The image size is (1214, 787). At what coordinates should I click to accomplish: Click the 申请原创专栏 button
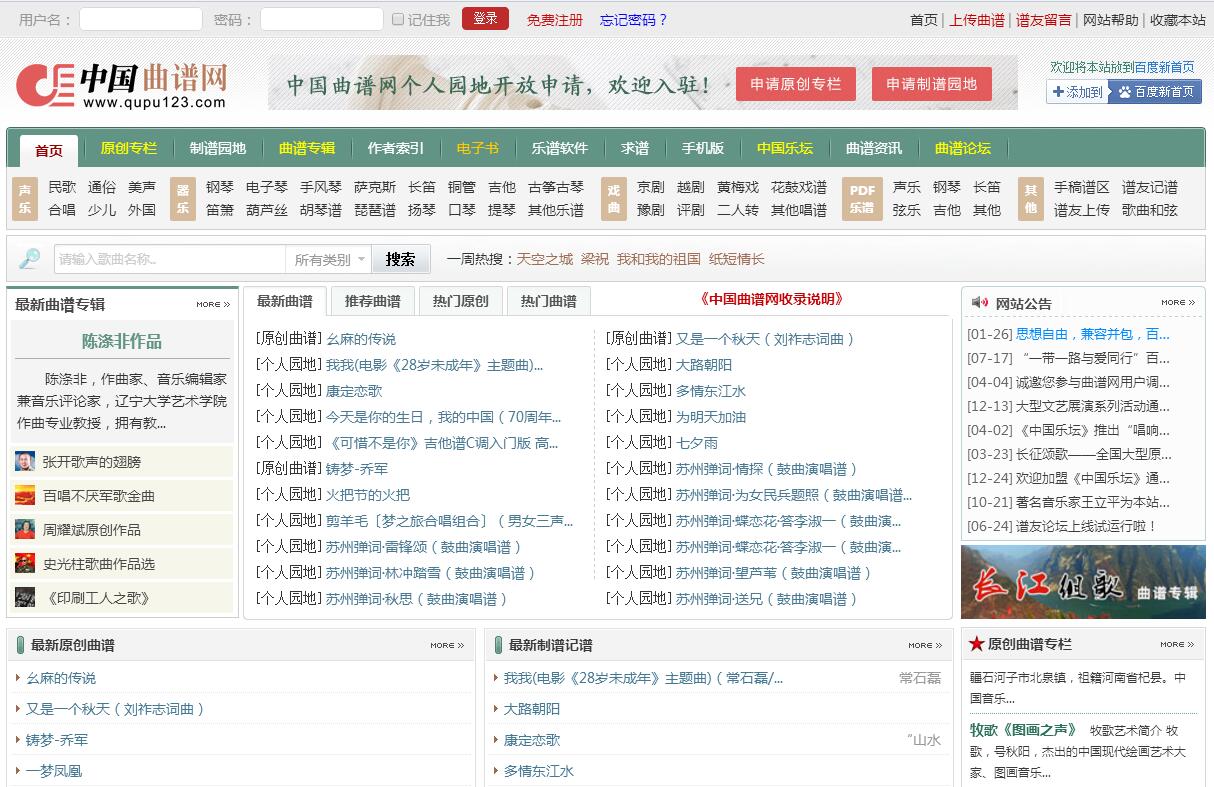click(x=796, y=84)
